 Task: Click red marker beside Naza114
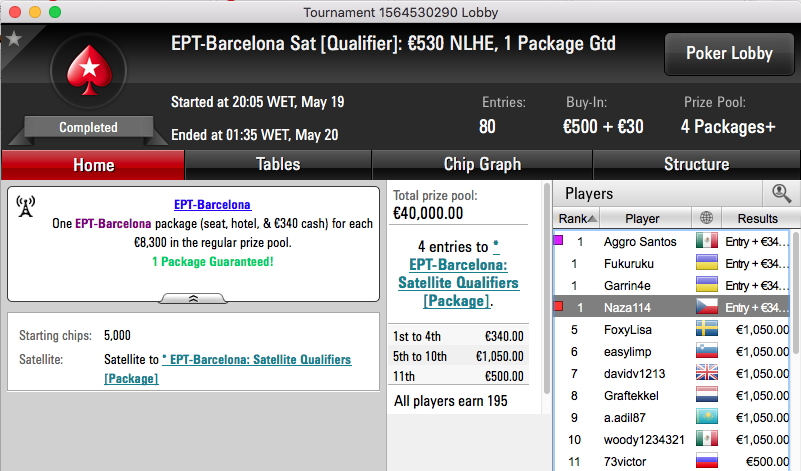(559, 306)
